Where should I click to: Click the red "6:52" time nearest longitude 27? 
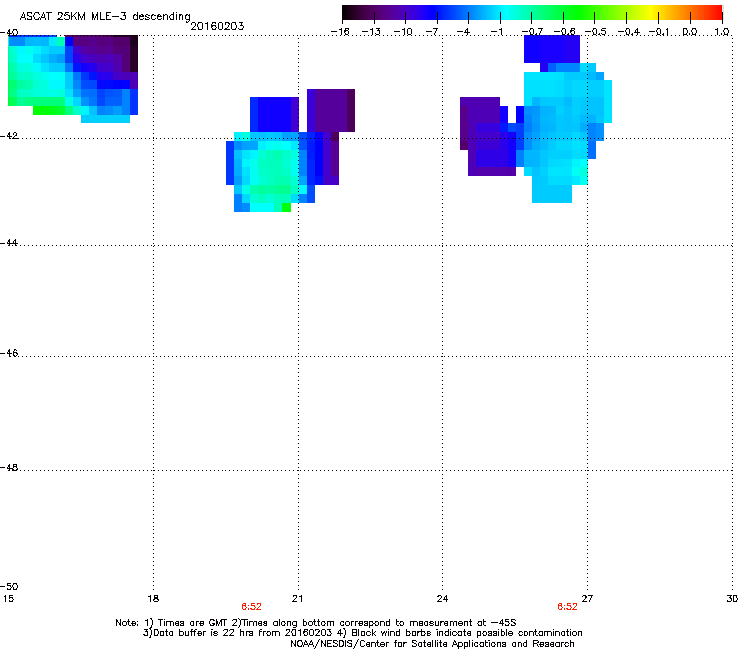tap(567, 607)
